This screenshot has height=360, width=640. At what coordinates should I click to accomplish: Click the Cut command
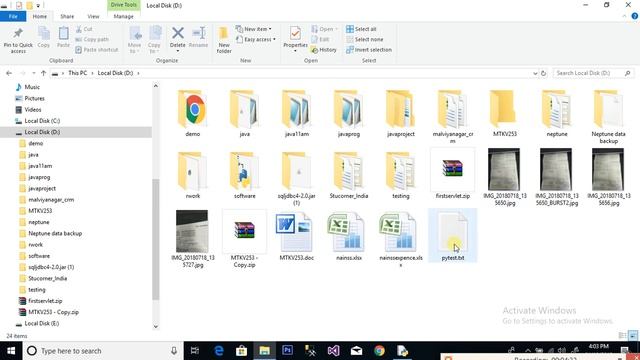tap(84, 29)
